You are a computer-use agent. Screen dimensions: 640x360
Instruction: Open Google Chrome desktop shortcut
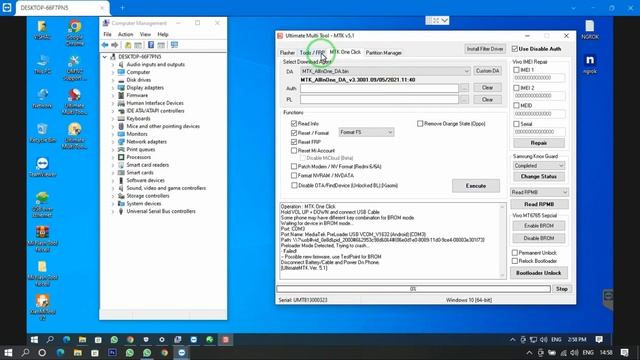point(75,32)
